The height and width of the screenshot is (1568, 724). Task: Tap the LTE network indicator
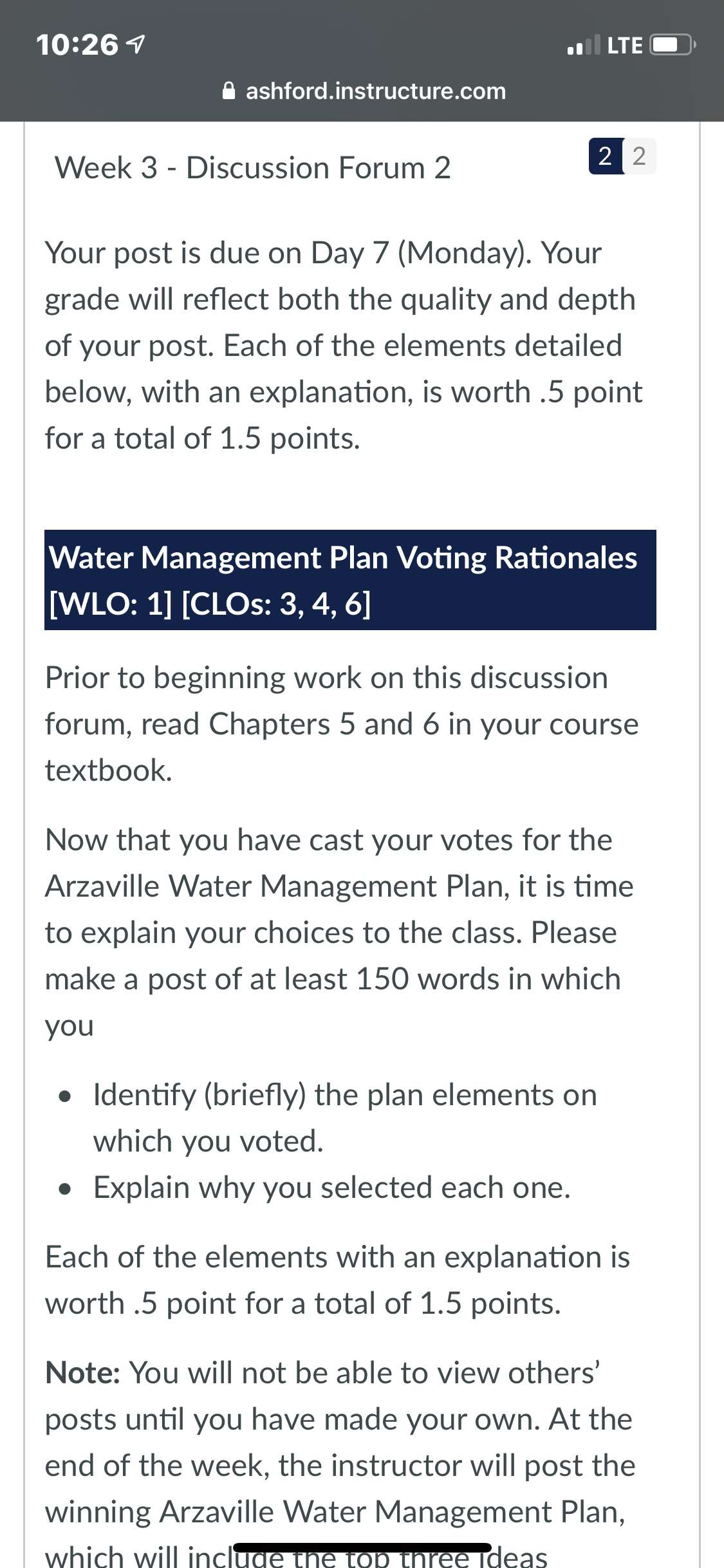(625, 45)
